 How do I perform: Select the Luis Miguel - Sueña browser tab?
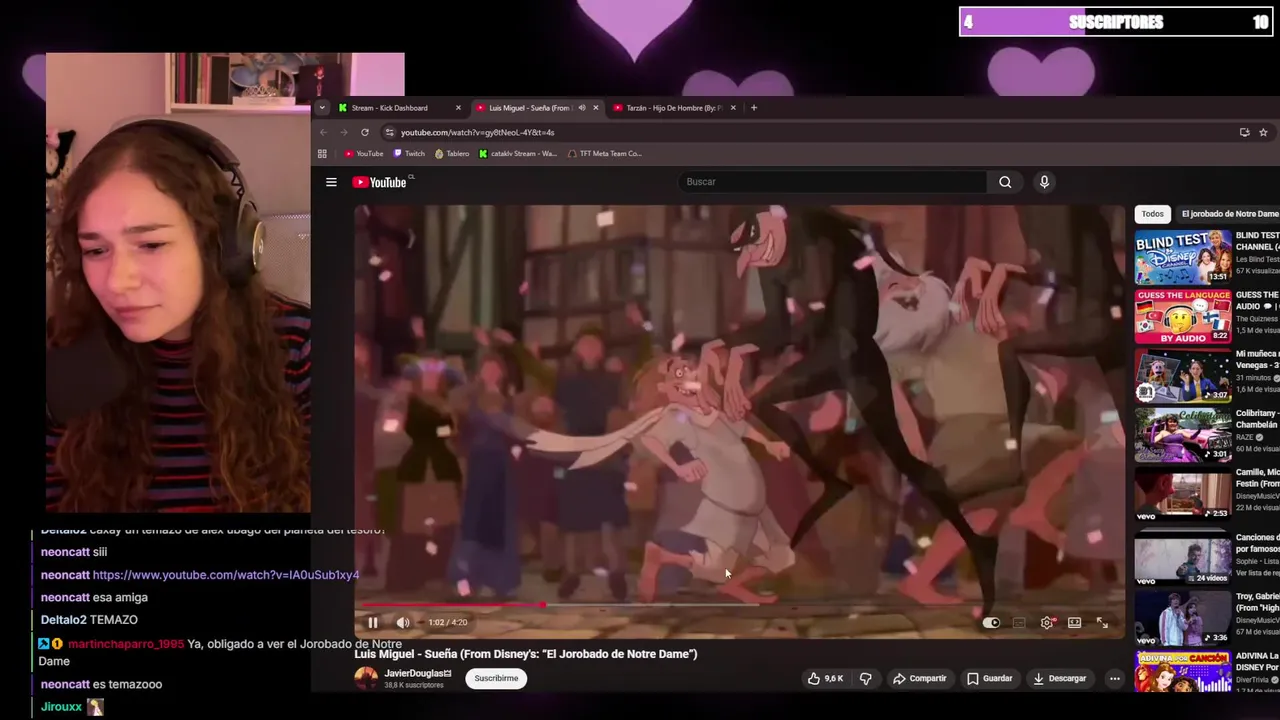coord(529,108)
